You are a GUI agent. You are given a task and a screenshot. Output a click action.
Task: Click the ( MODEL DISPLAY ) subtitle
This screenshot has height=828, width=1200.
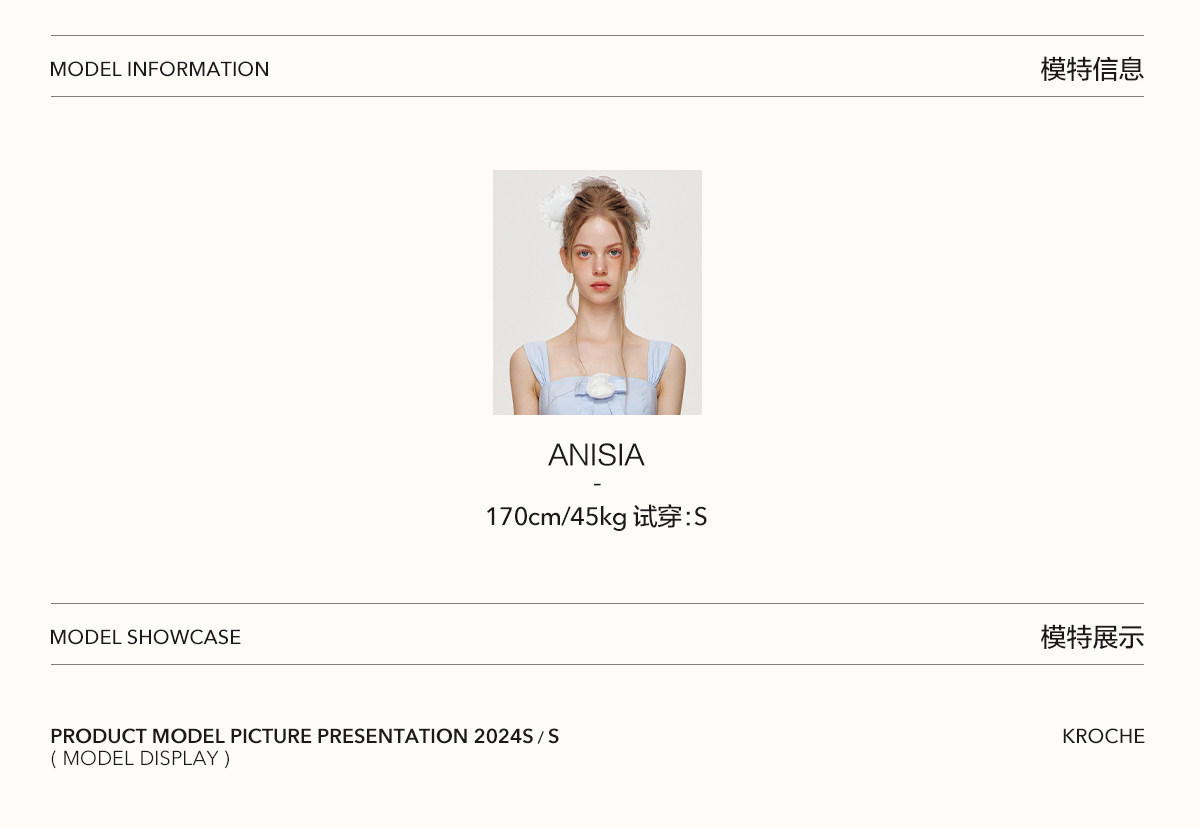tap(140, 758)
